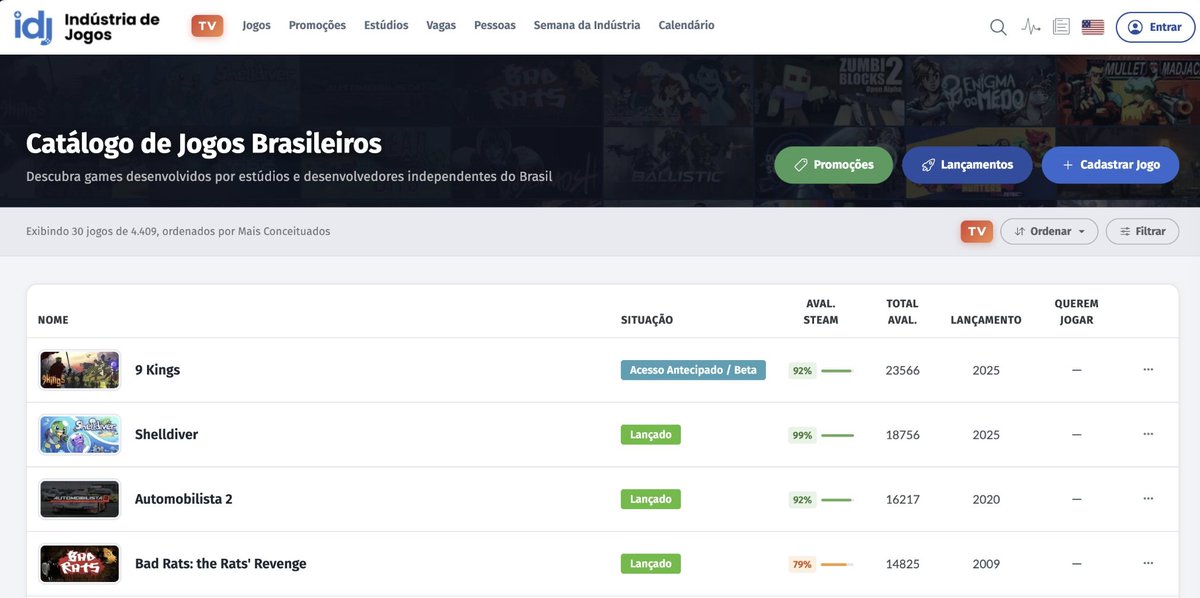The height and width of the screenshot is (598, 1200).
Task: Click release year 2020 for Automobilista 2
Action: pos(986,499)
